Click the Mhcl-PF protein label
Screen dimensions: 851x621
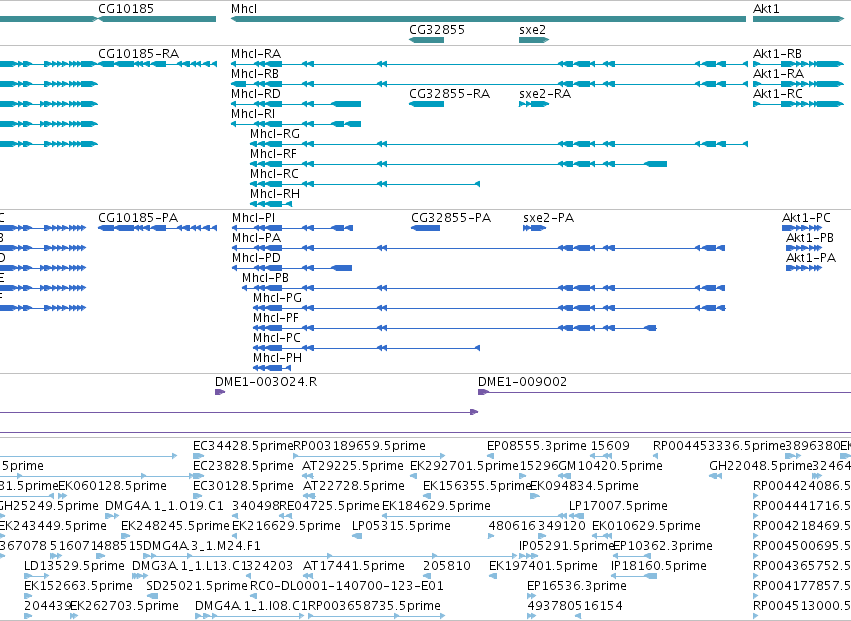(x=276, y=318)
